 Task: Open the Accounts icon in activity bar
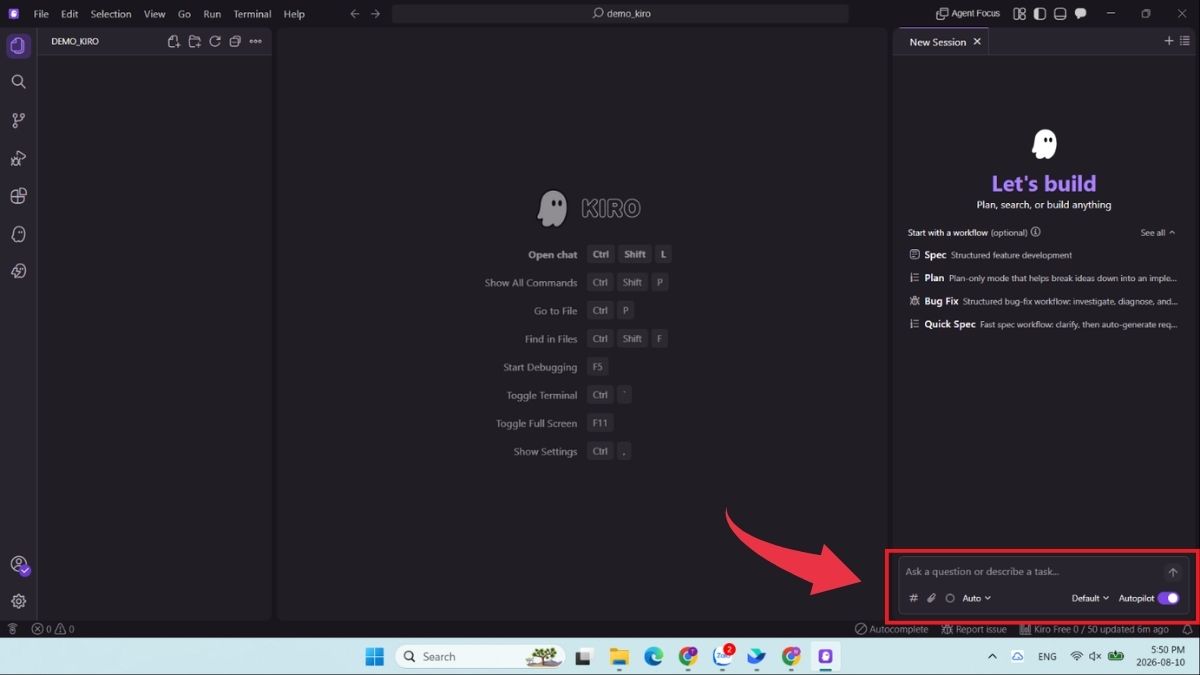click(x=18, y=565)
